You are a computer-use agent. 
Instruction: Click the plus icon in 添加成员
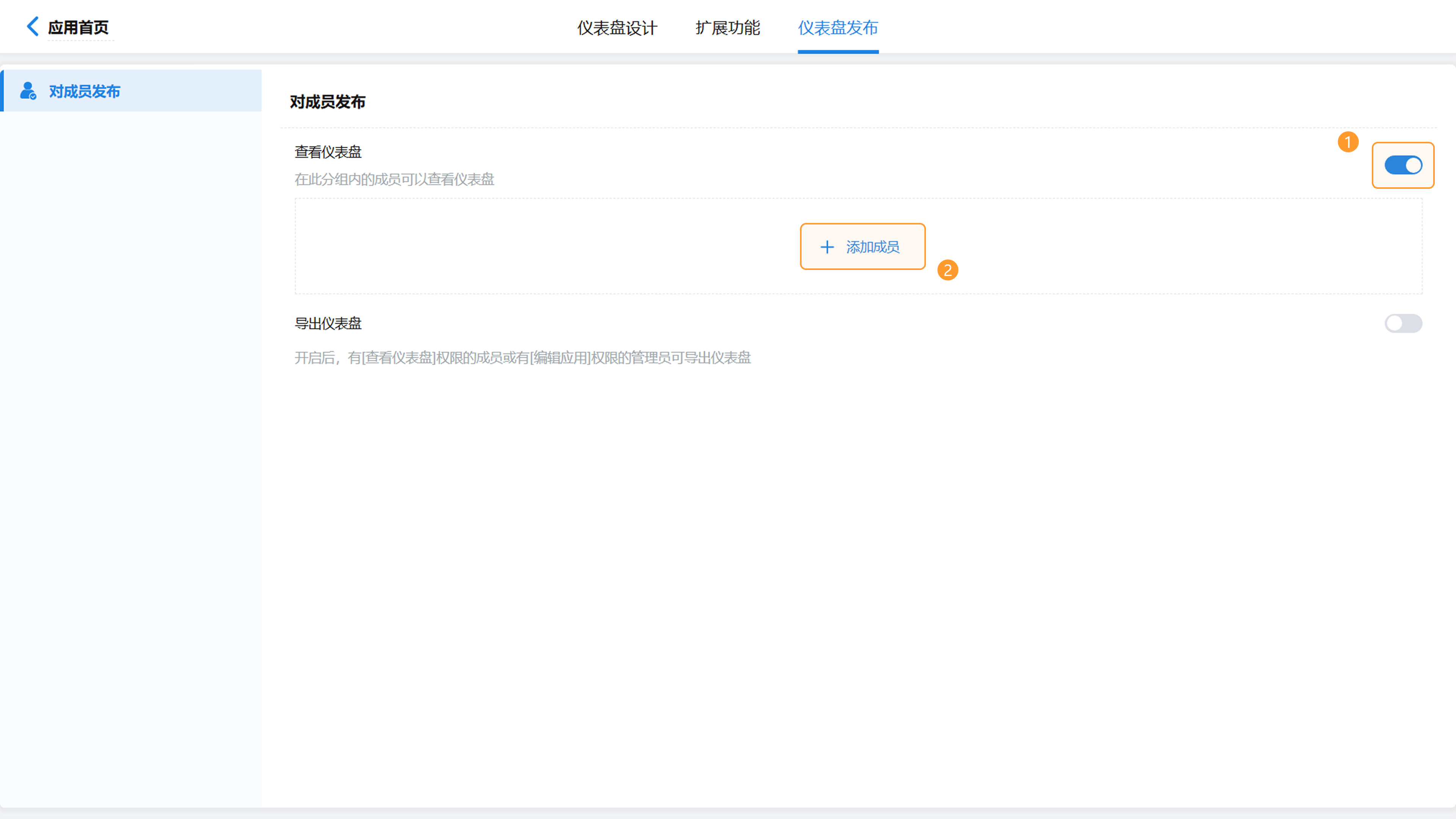[x=827, y=247]
